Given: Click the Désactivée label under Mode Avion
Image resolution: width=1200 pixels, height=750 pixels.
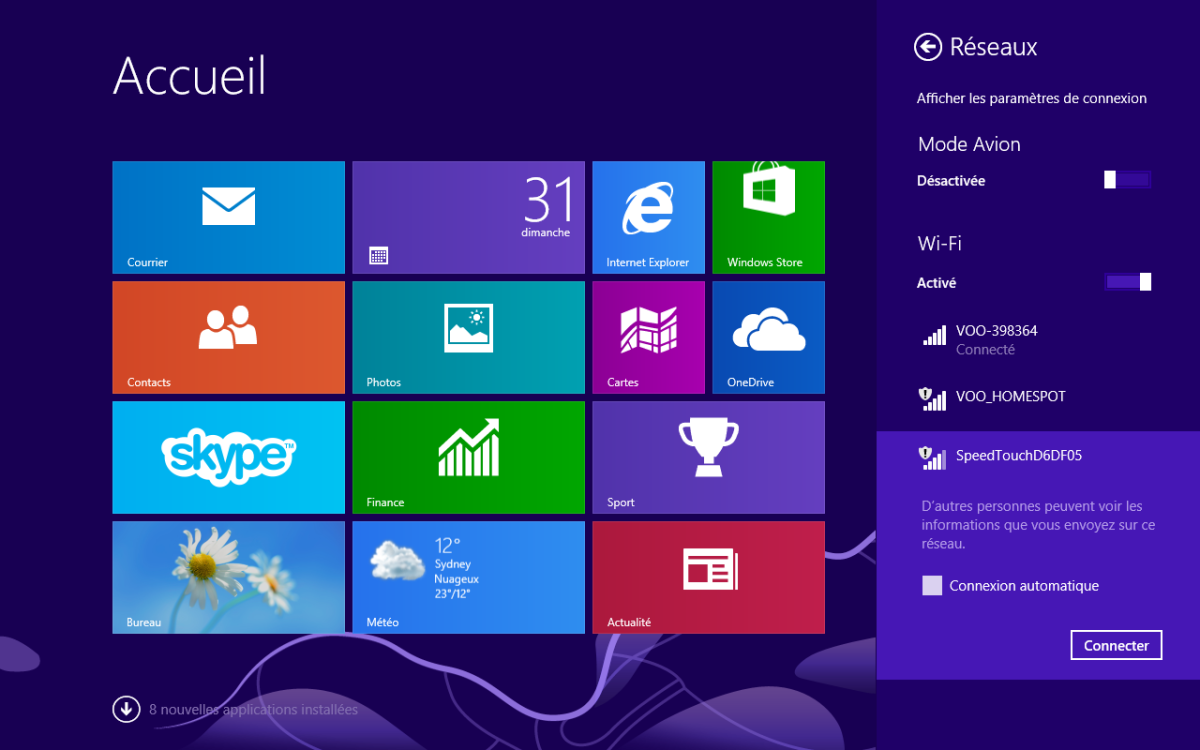Looking at the screenshot, I should (951, 181).
